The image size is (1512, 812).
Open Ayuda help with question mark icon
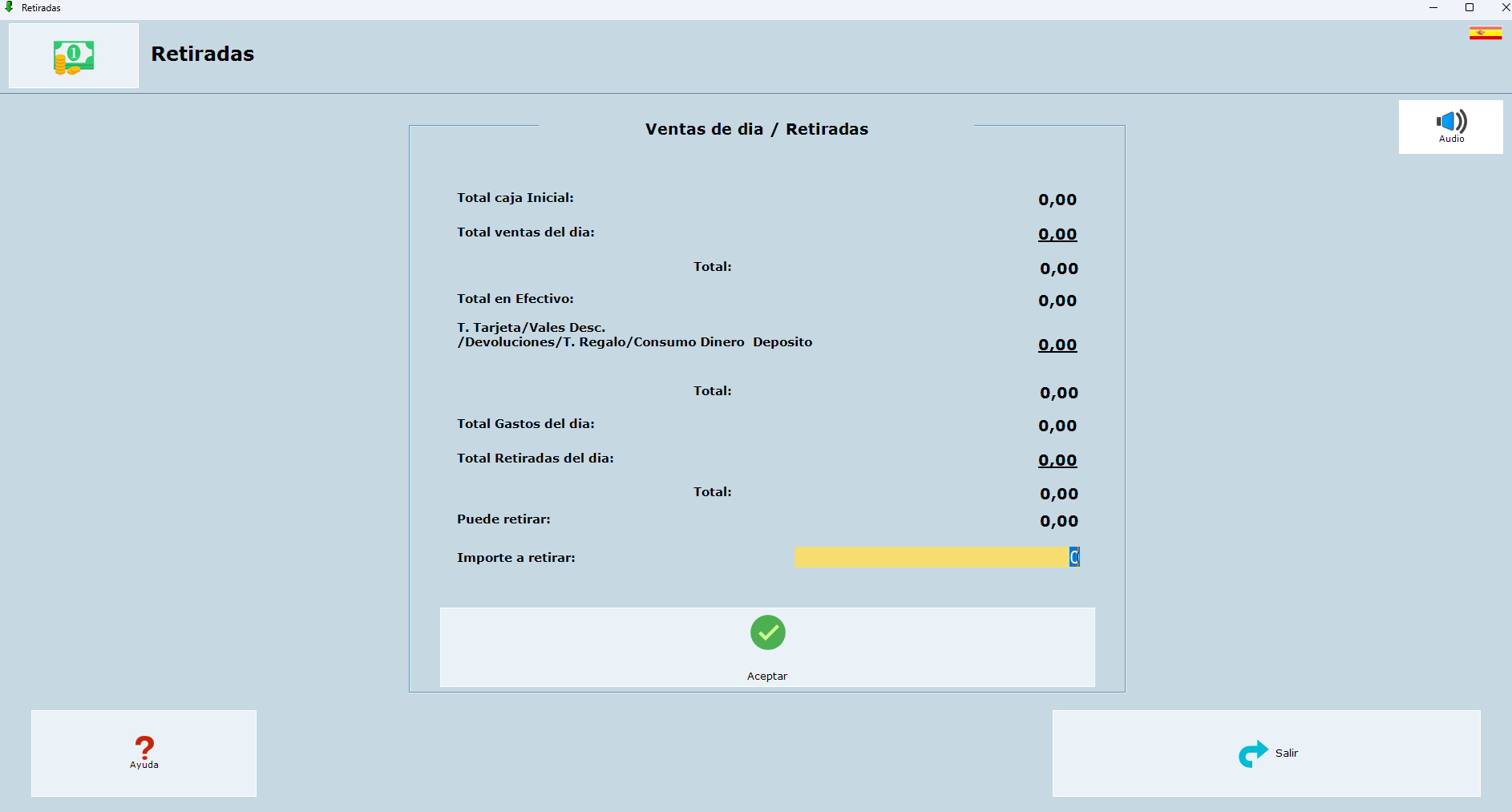pyautogui.click(x=144, y=753)
